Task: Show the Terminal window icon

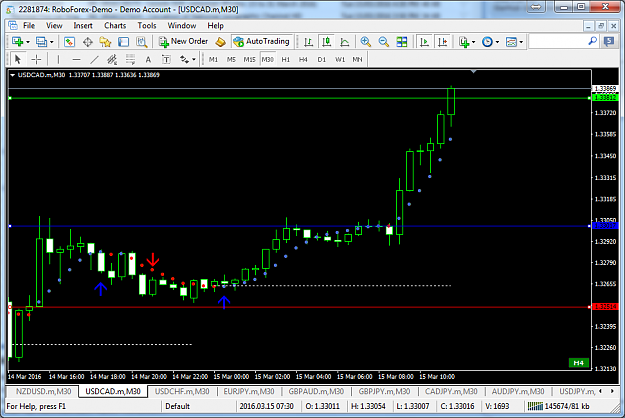Action: (124, 42)
